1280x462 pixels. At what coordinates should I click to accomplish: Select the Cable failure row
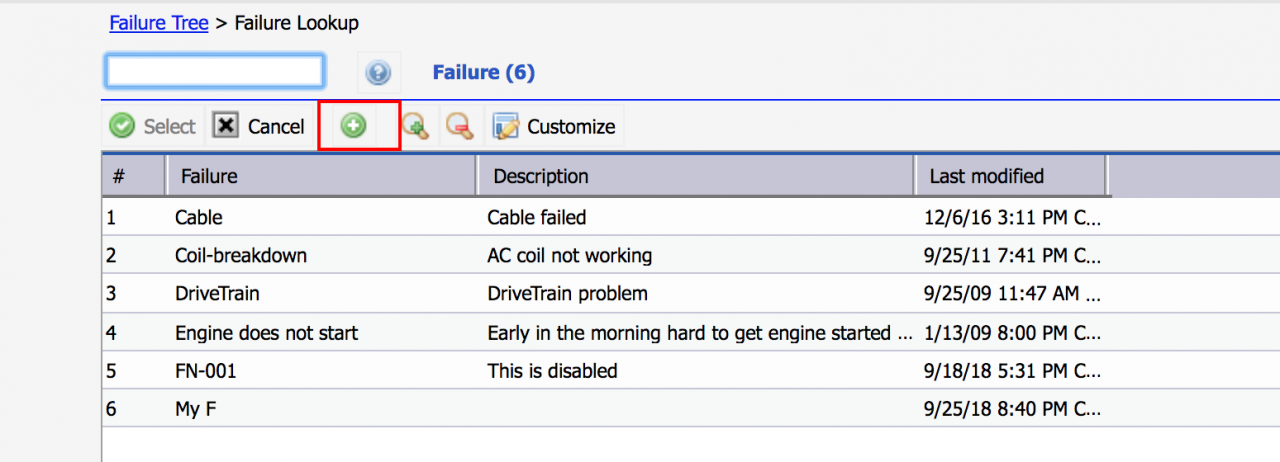pos(690,216)
